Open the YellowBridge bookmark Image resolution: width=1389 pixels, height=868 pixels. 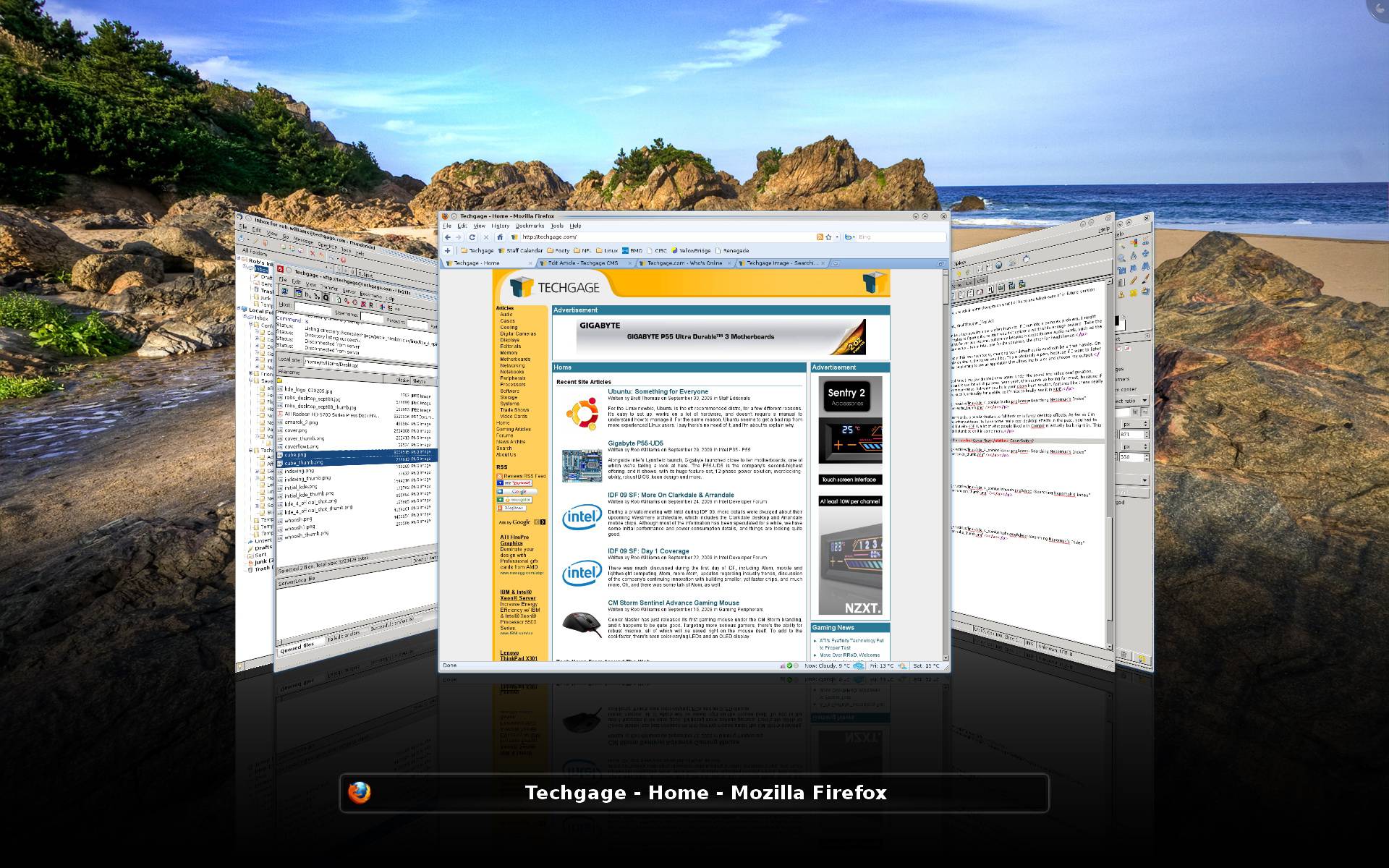click(x=691, y=251)
